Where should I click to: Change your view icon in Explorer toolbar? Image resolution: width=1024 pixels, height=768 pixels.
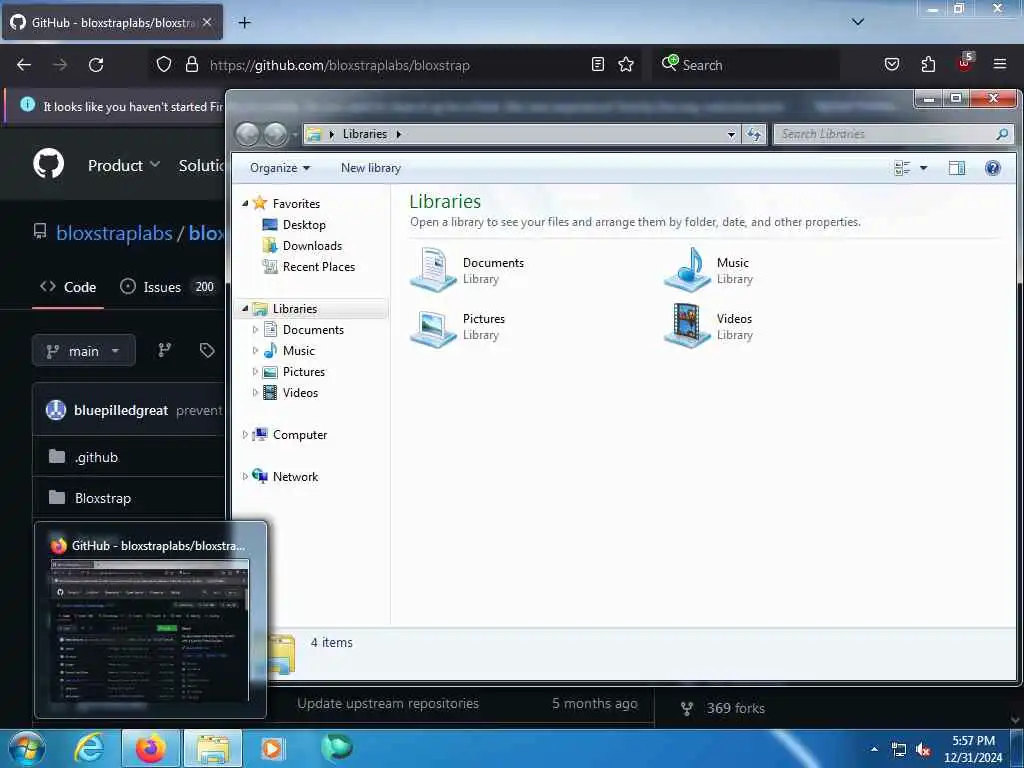(x=902, y=168)
